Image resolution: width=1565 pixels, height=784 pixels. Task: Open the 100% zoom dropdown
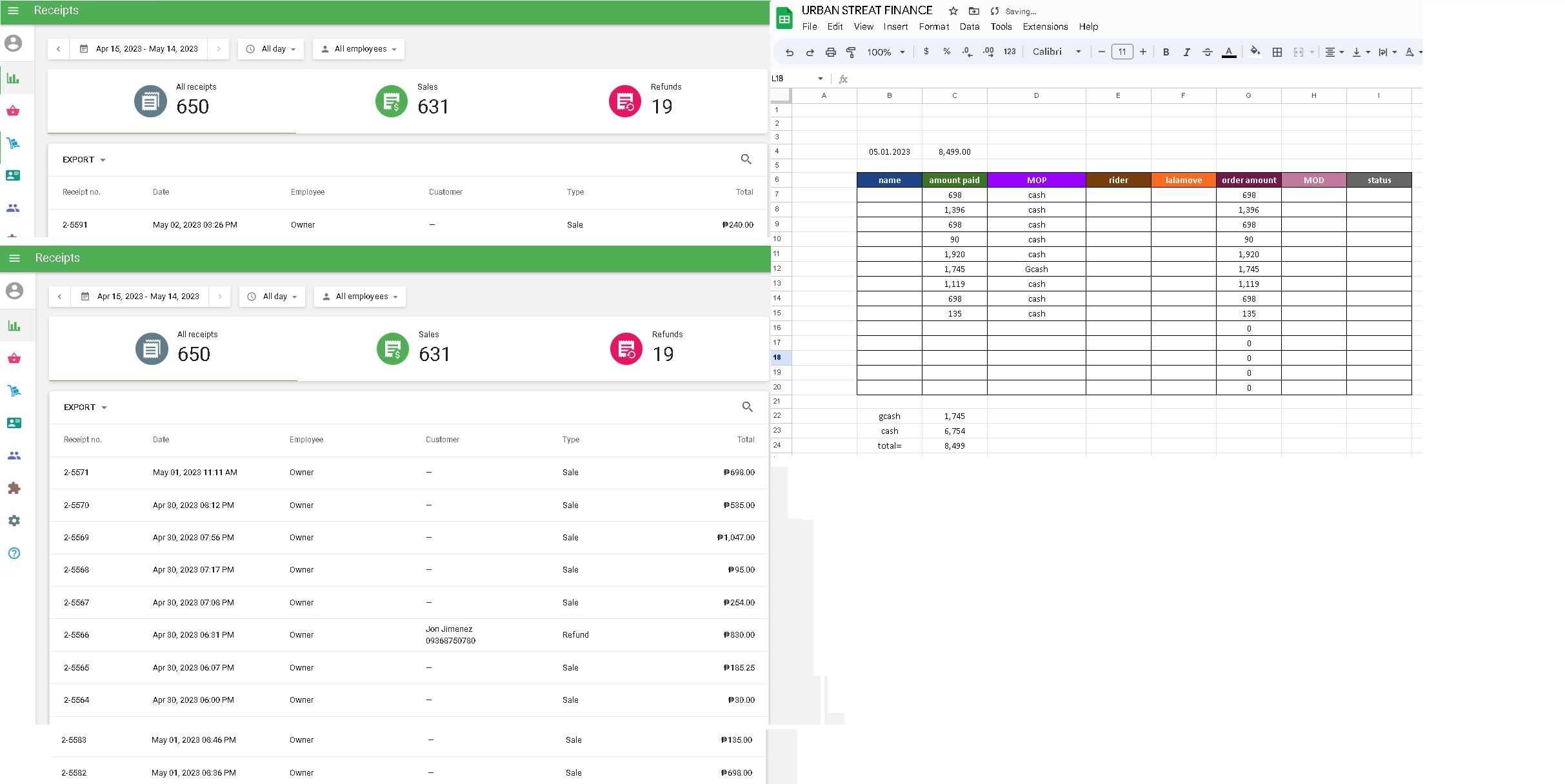coord(886,52)
